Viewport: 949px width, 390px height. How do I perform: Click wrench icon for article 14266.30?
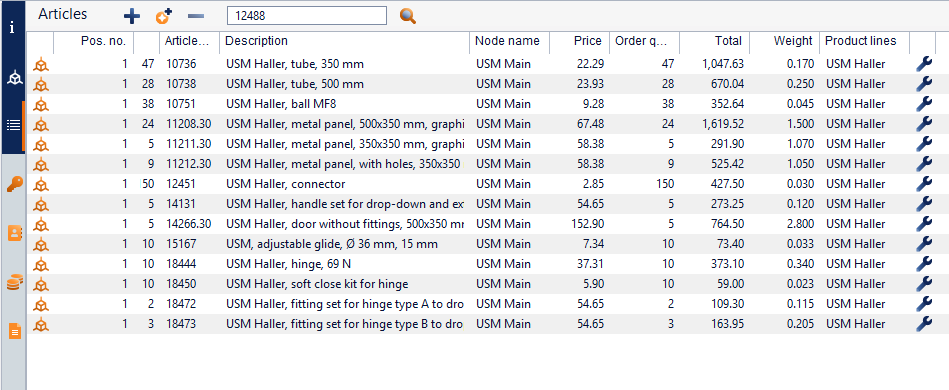924,223
